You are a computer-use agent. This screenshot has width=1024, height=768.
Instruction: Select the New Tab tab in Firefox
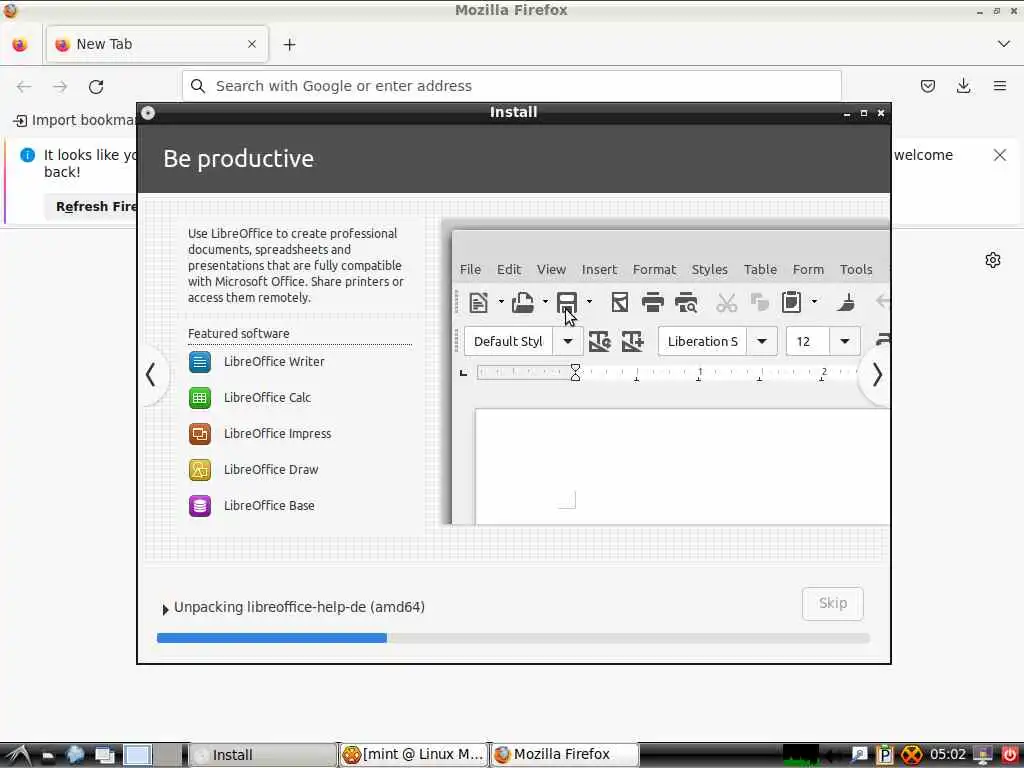pyautogui.click(x=157, y=44)
